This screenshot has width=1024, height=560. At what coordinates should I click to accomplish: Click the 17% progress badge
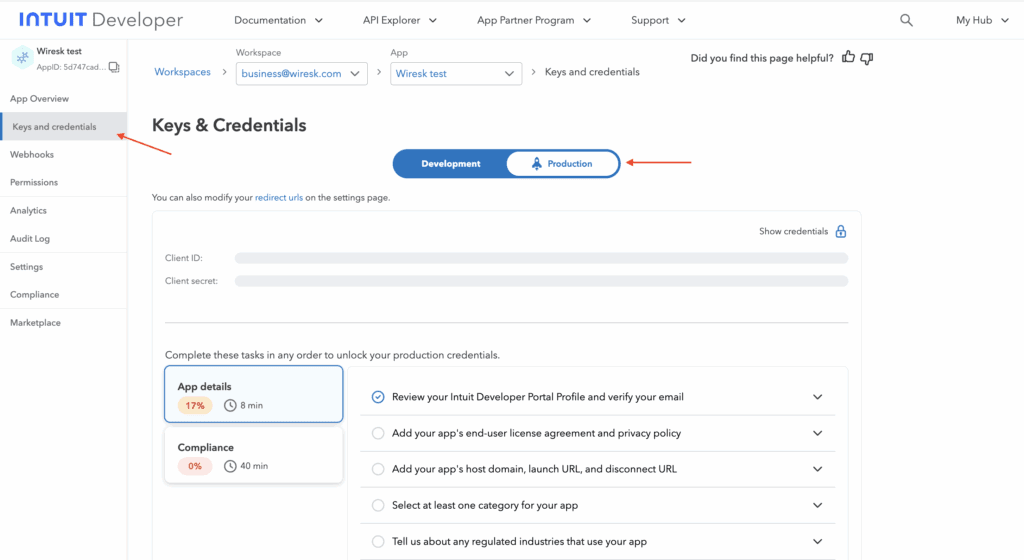pos(195,405)
